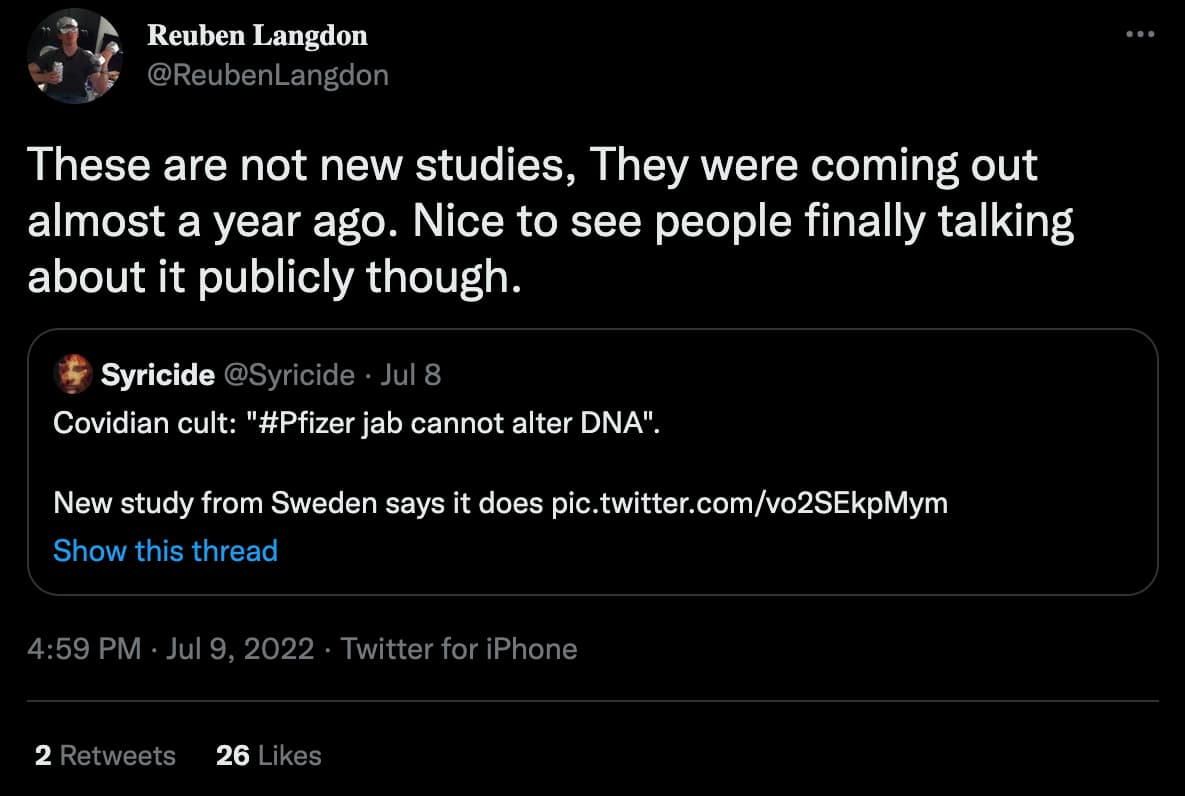Visit the @ReubenLangdon handle
This screenshot has width=1185, height=796.
click(268, 75)
